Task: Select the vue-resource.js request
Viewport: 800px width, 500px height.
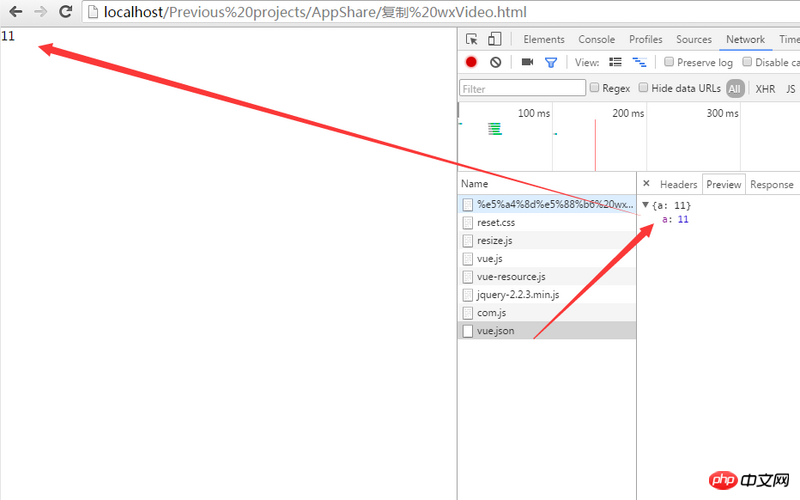Action: coord(511,277)
